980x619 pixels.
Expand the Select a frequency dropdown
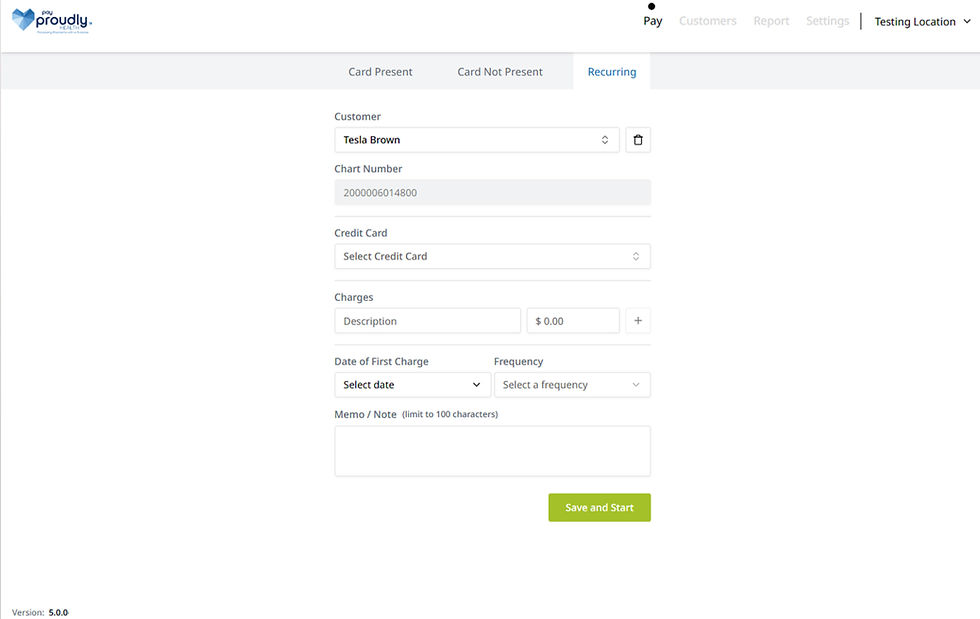pyautogui.click(x=572, y=385)
